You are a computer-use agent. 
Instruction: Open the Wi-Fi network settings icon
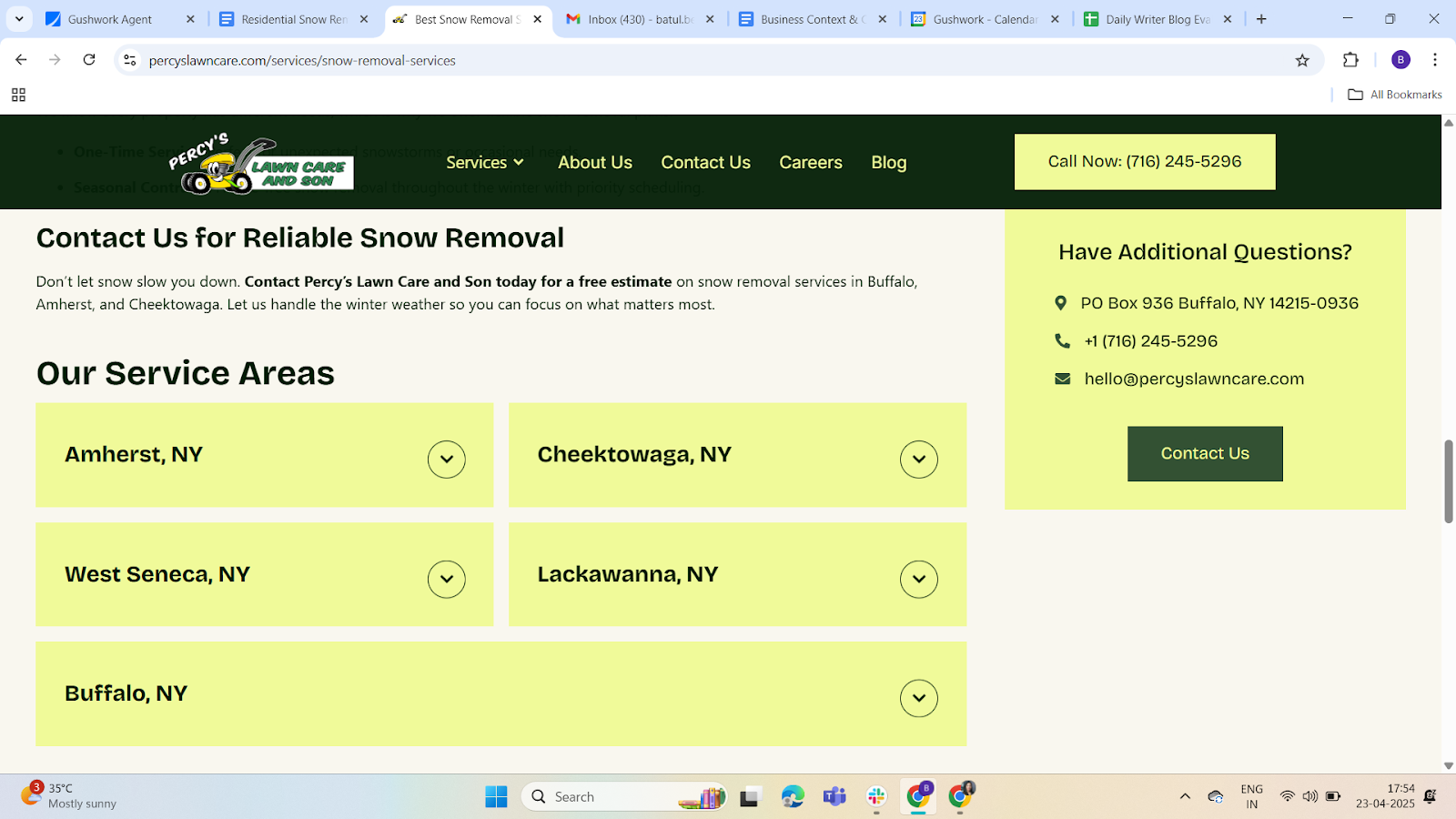click(1287, 796)
